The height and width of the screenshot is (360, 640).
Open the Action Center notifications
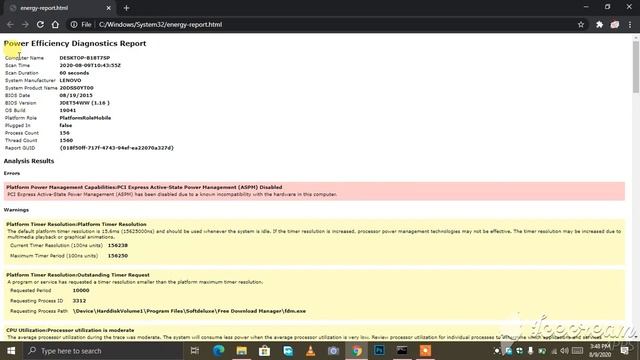624,351
